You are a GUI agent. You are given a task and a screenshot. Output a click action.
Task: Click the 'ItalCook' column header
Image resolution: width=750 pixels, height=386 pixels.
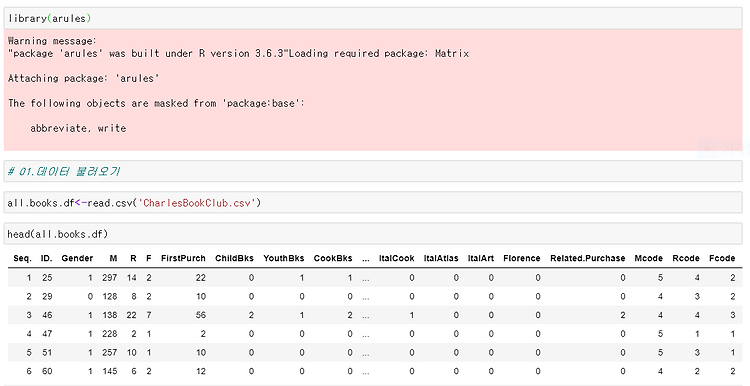[397, 258]
